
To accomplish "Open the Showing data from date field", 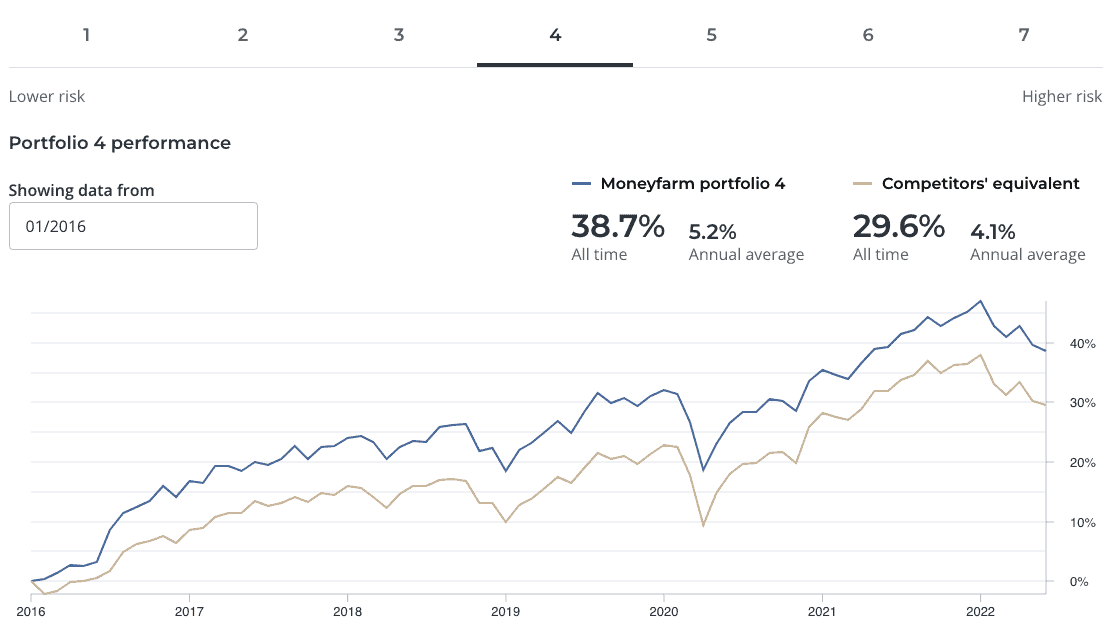I will click(x=133, y=226).
